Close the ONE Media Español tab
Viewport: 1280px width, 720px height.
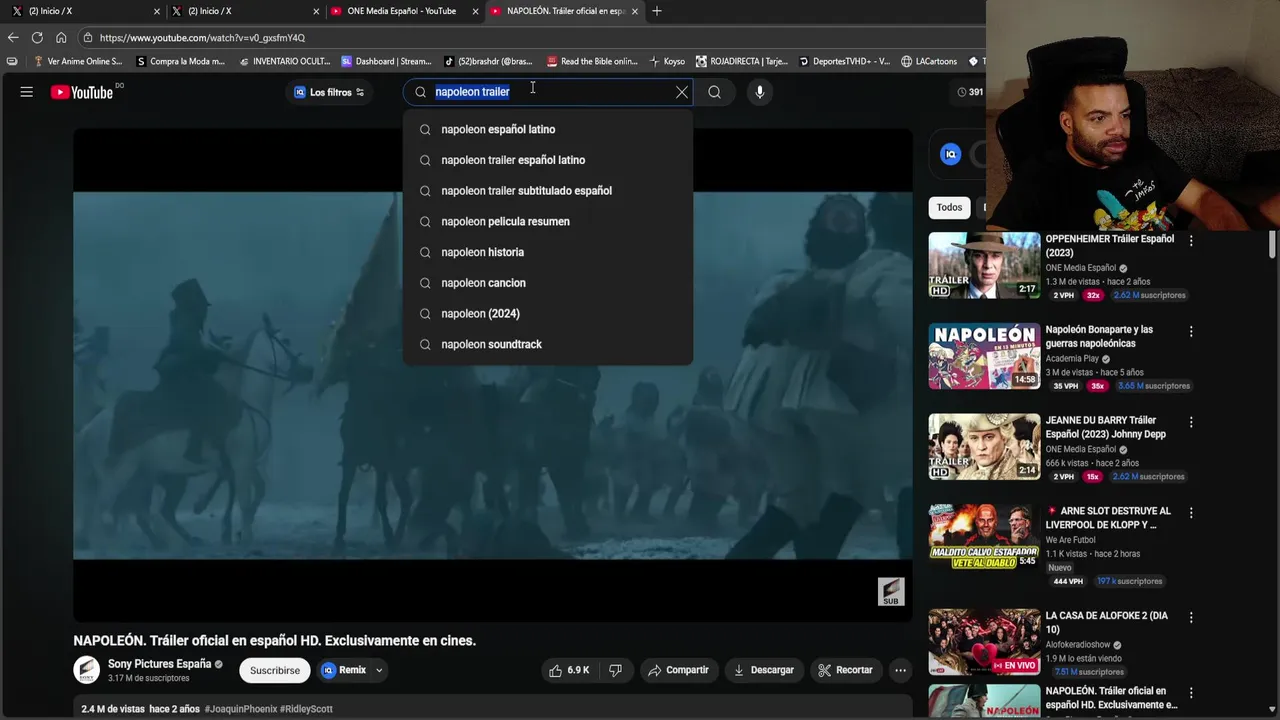click(x=475, y=11)
